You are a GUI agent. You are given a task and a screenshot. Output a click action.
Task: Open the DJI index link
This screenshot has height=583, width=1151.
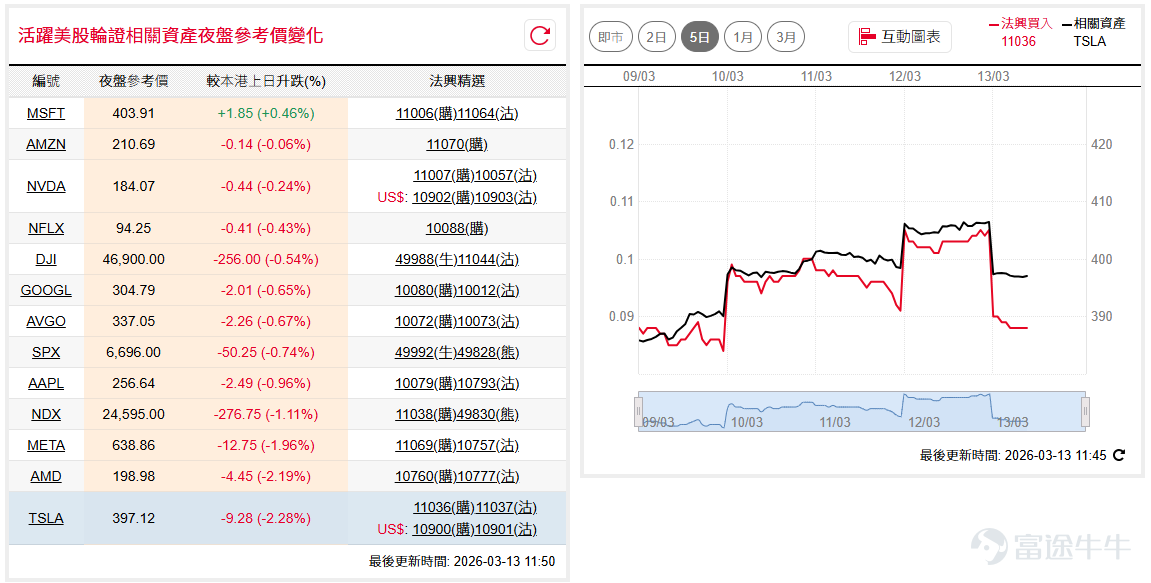(x=46, y=259)
